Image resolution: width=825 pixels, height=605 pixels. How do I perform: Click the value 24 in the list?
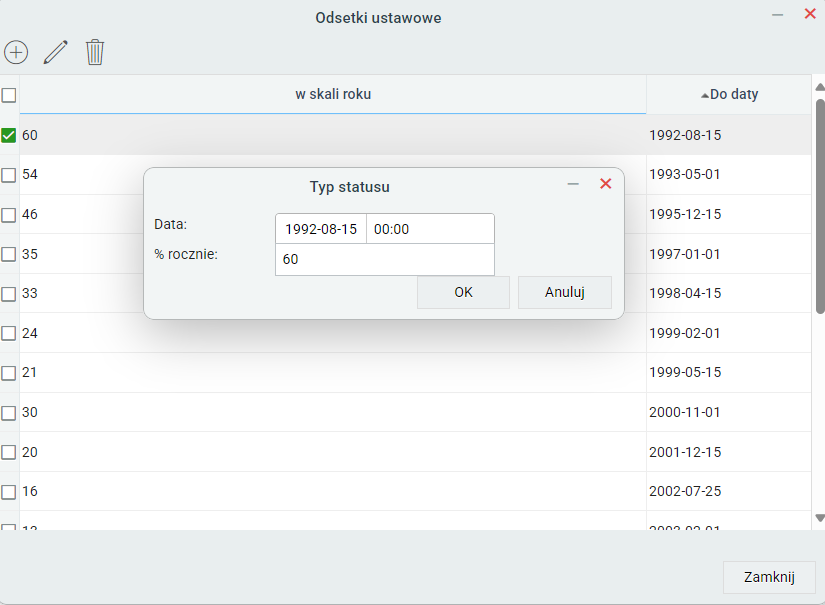click(30, 334)
